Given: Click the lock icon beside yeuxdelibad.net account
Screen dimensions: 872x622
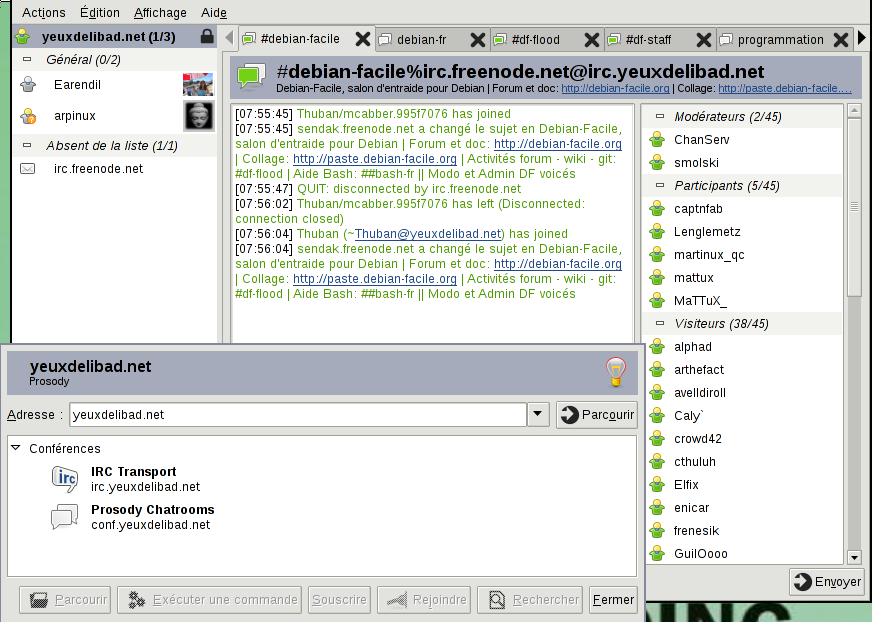Looking at the screenshot, I should (206, 37).
